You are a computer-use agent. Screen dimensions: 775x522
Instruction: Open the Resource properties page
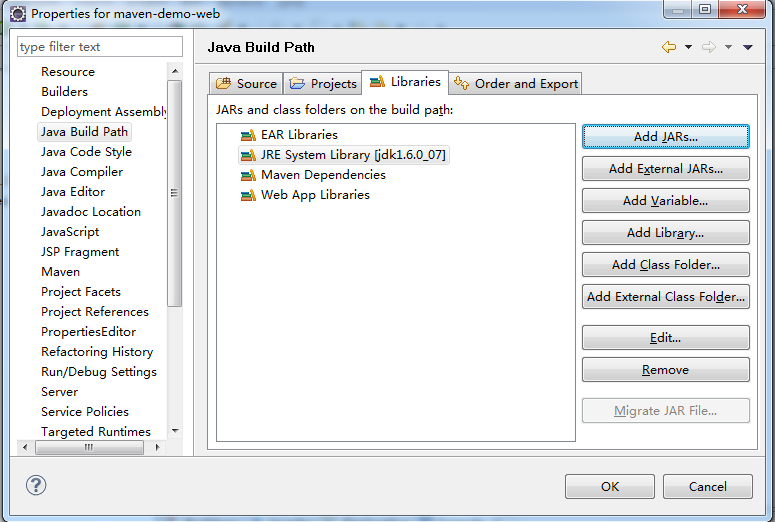[x=68, y=72]
